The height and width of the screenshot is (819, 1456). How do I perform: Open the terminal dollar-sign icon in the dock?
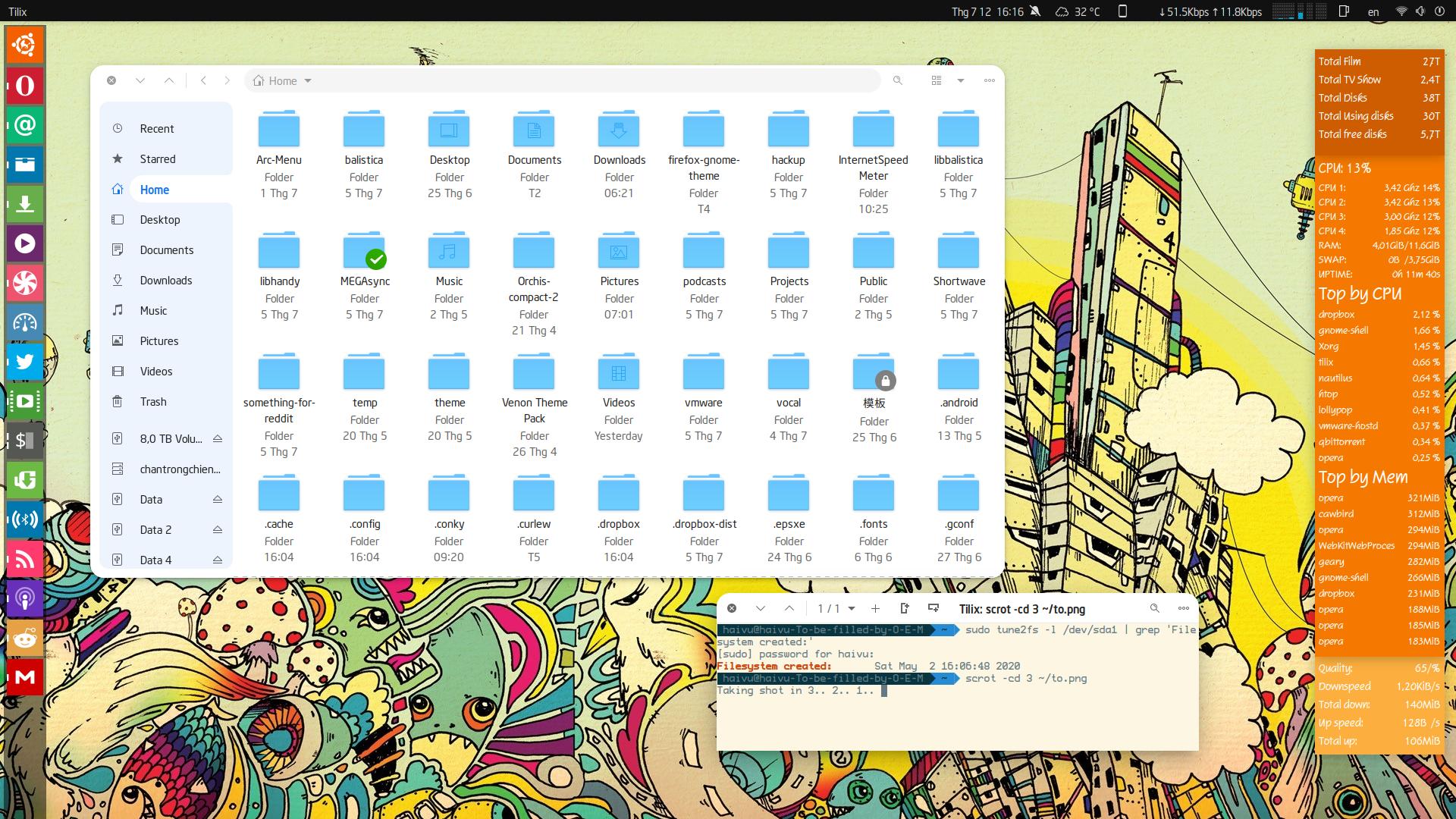pos(25,441)
